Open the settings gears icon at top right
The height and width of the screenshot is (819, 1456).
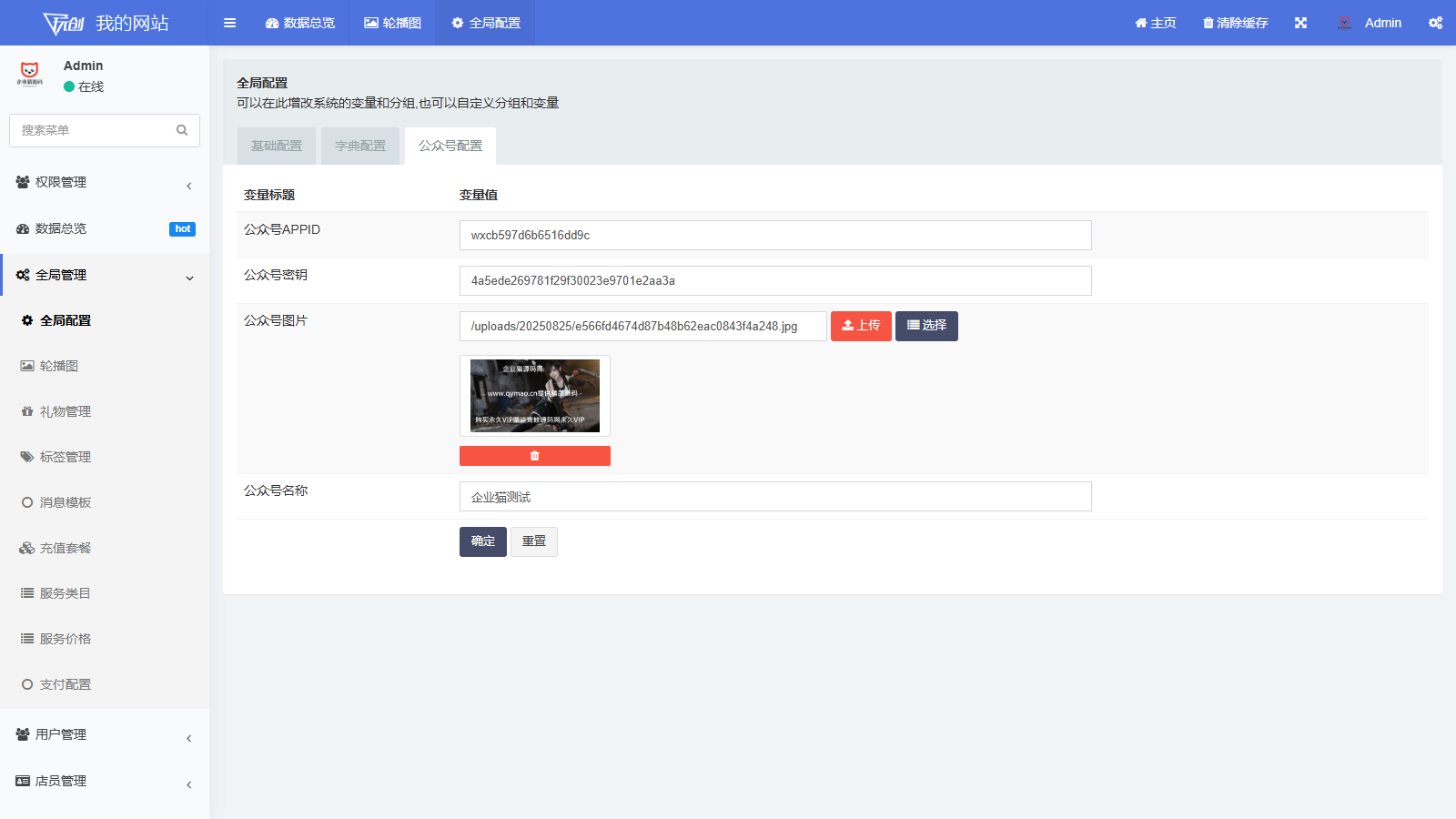coord(1435,23)
